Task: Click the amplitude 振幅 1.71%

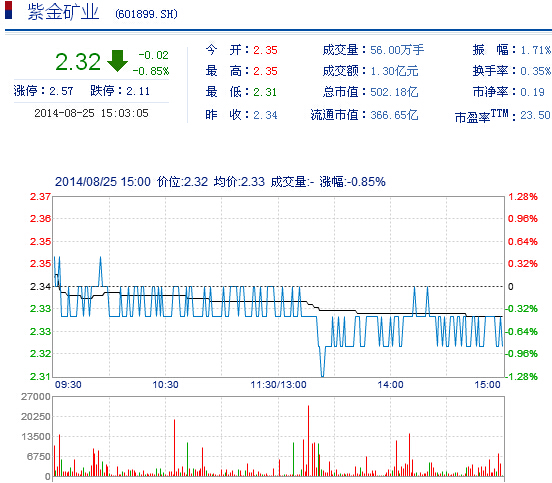Action: (512, 50)
